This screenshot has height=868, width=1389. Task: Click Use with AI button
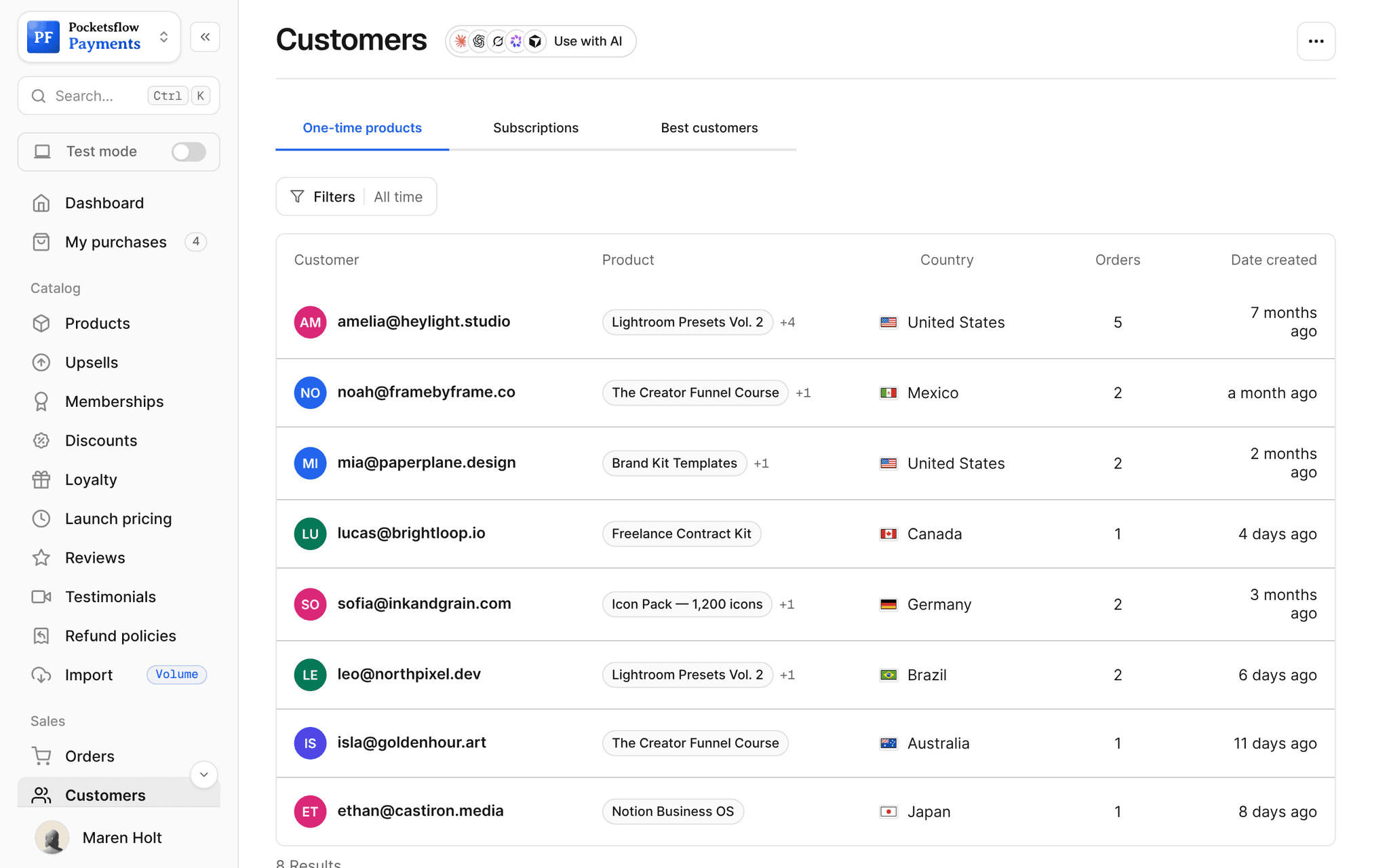[x=541, y=41]
